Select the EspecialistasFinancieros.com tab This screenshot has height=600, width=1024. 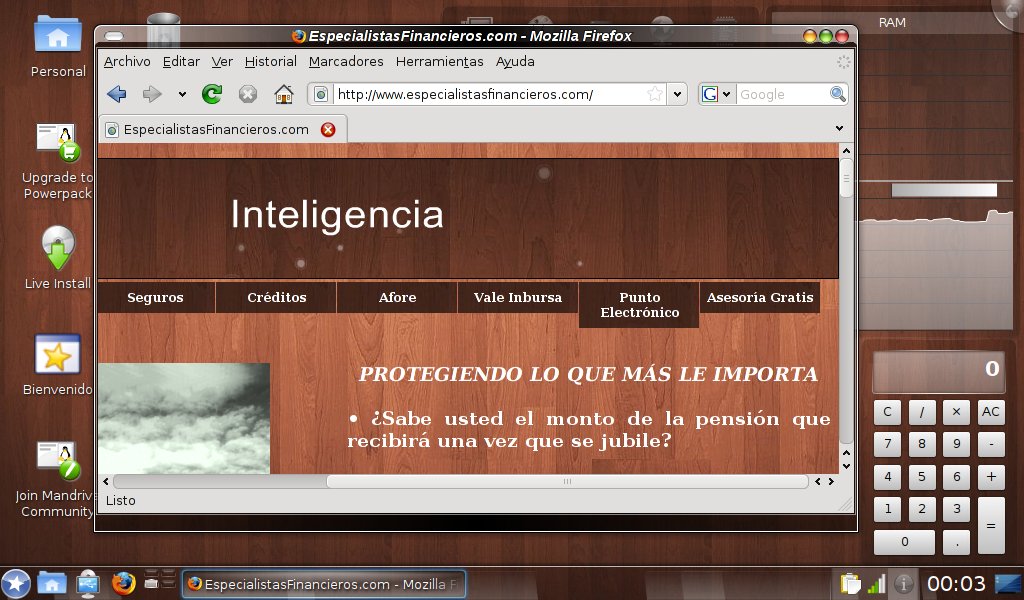tap(223, 129)
